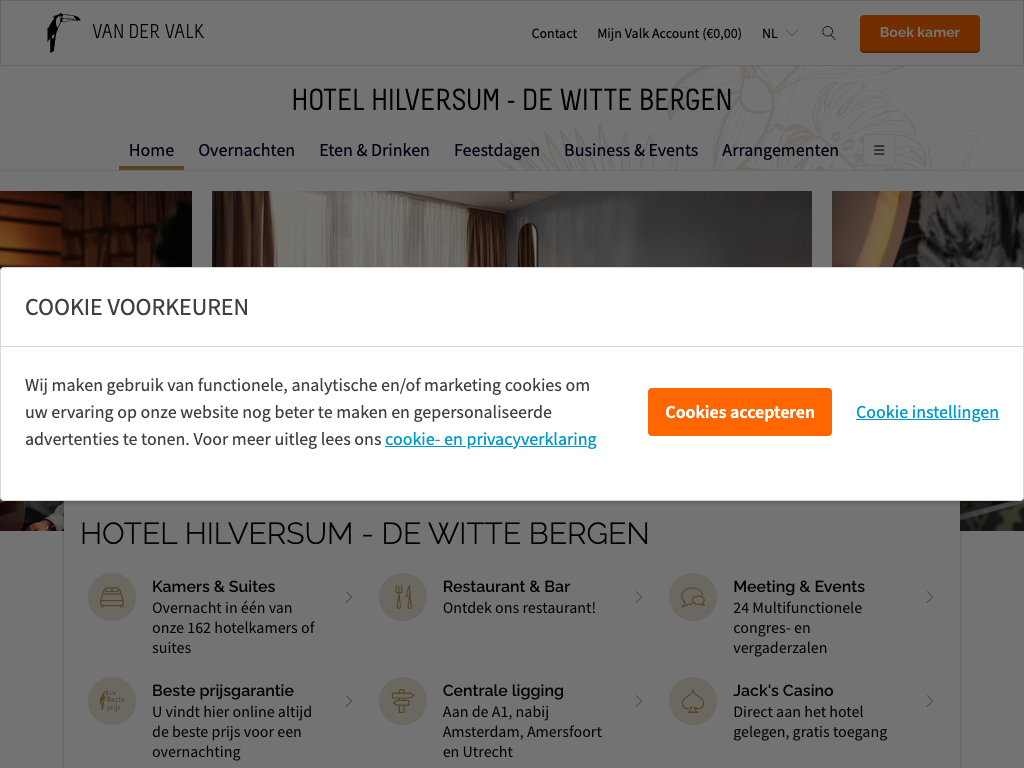Expand the NL language dropdown
Screen dimensions: 1024x768
(x=780, y=33)
